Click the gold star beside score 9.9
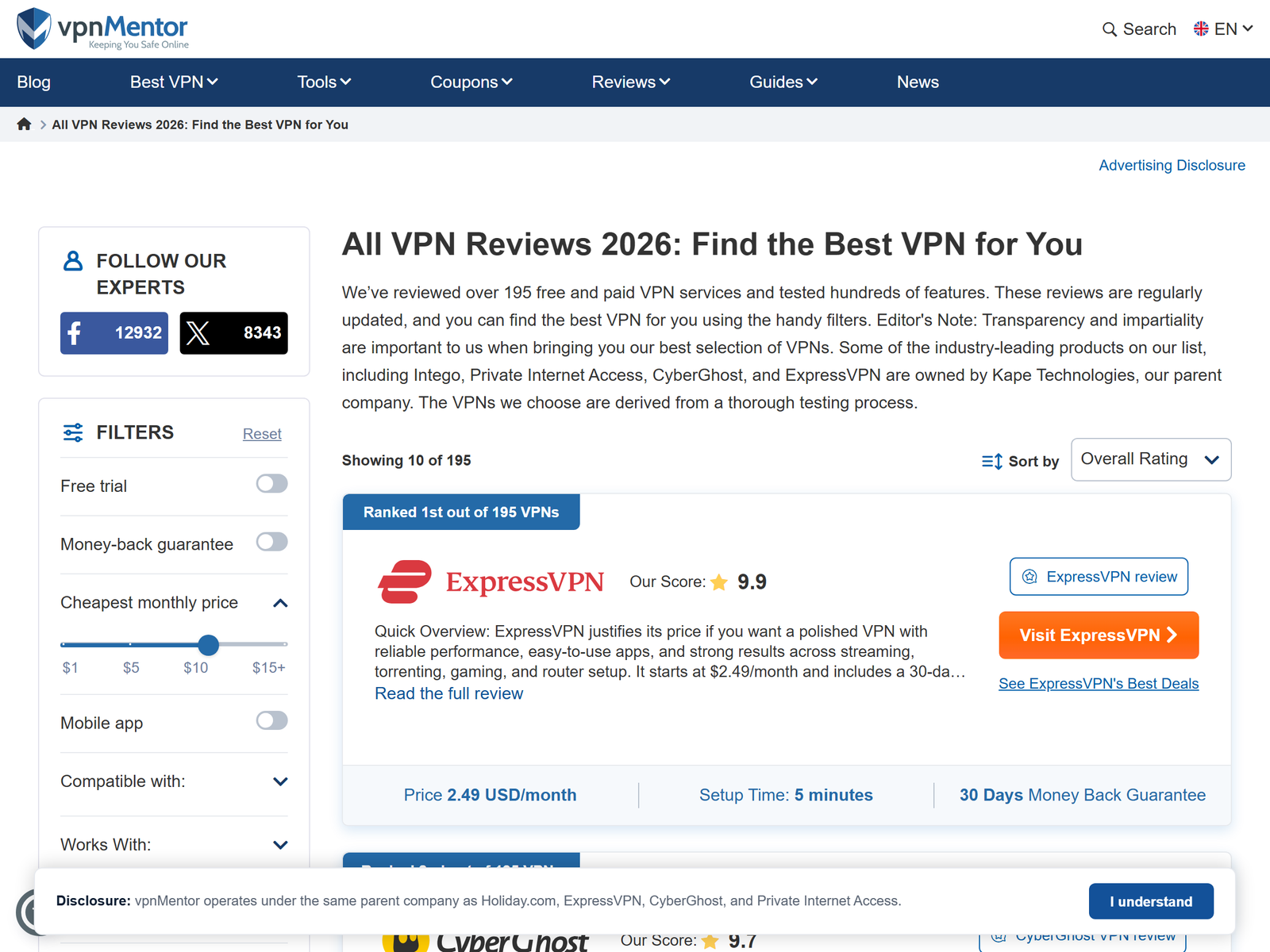Viewport: 1270px width, 952px height. point(719,582)
